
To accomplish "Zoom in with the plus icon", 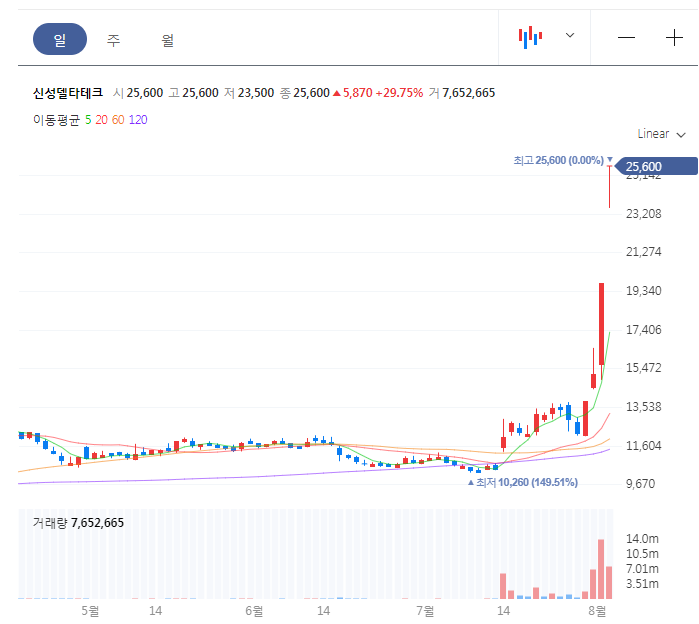I will [x=674, y=38].
